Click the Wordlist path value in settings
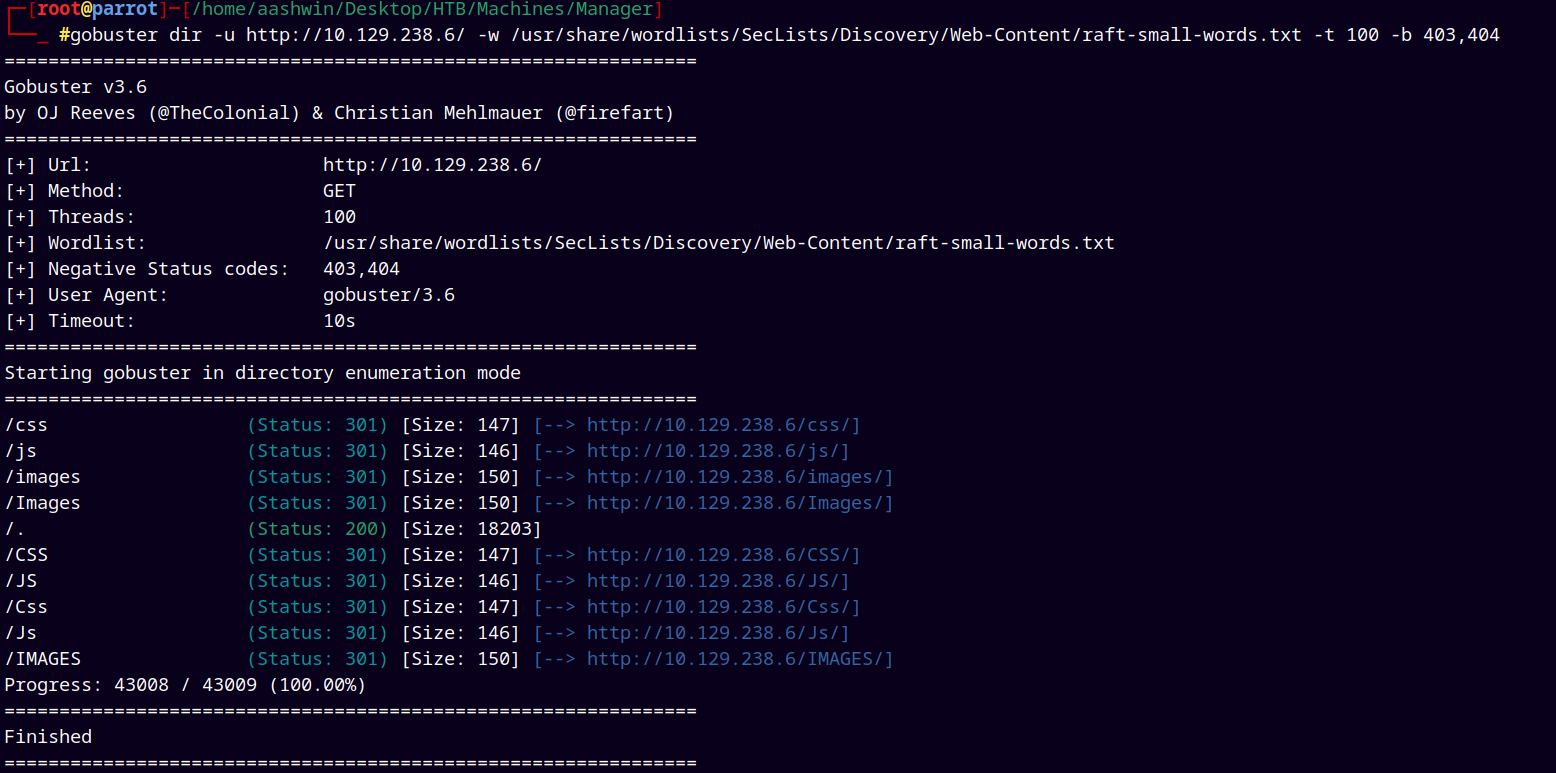This screenshot has width=1556, height=773. tap(718, 243)
